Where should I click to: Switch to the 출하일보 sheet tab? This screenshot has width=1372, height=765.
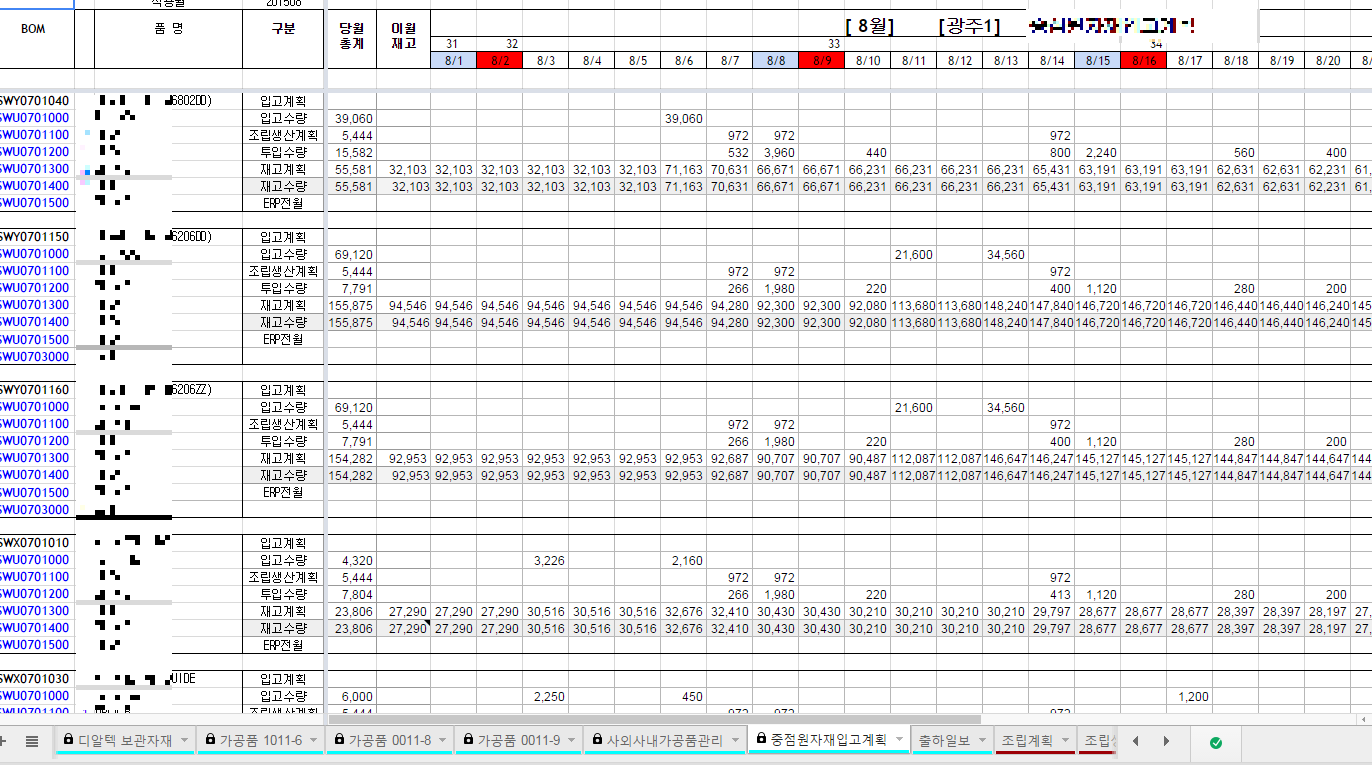[x=945, y=740]
